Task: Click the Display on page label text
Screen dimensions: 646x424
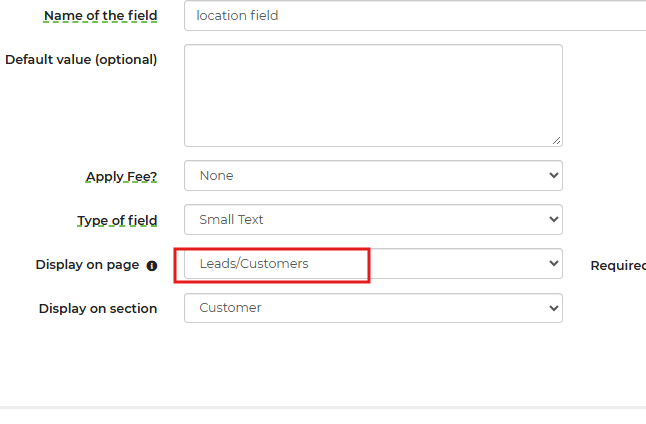Action: click(87, 265)
